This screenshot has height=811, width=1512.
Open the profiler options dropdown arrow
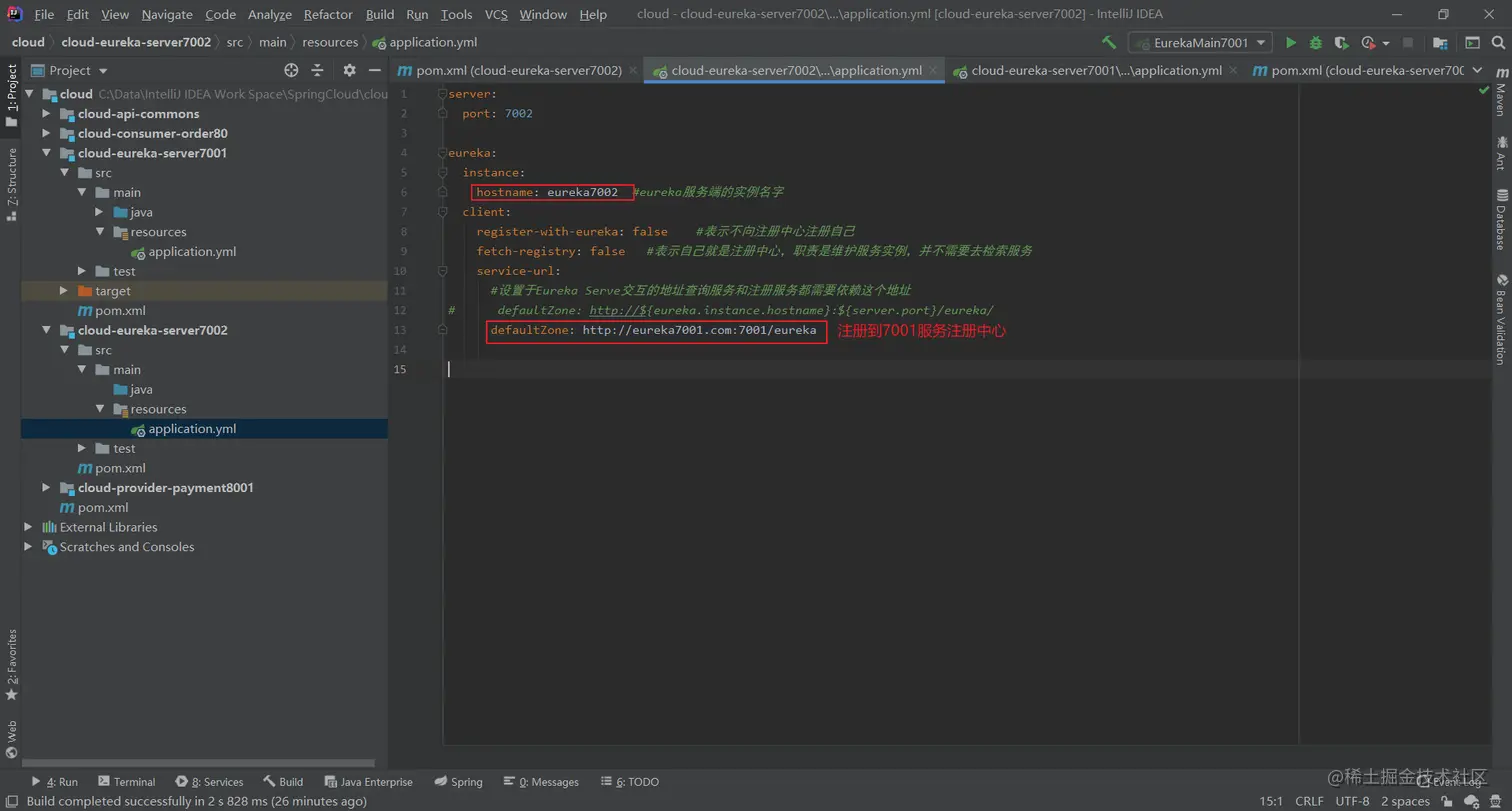click(x=1386, y=43)
